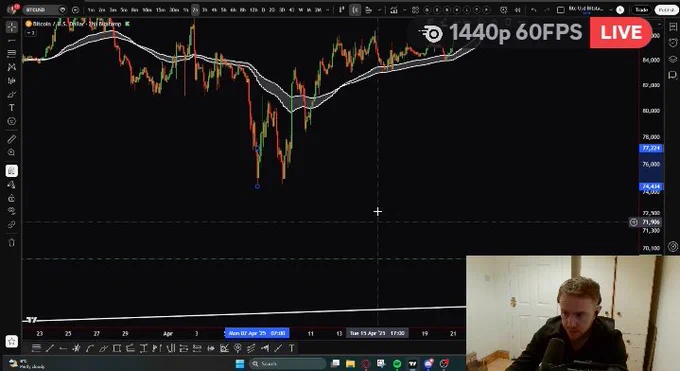The height and width of the screenshot is (371, 680).
Task: Switch to the 1m timeframe
Action: click(91, 10)
